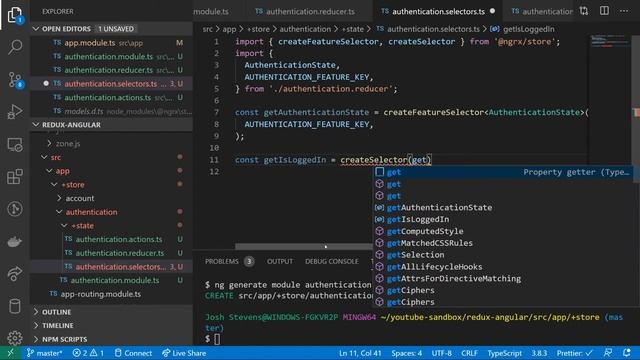The height and width of the screenshot is (360, 640).
Task: Select getAllLifecycleHooks suggestion
Action: coord(503,267)
